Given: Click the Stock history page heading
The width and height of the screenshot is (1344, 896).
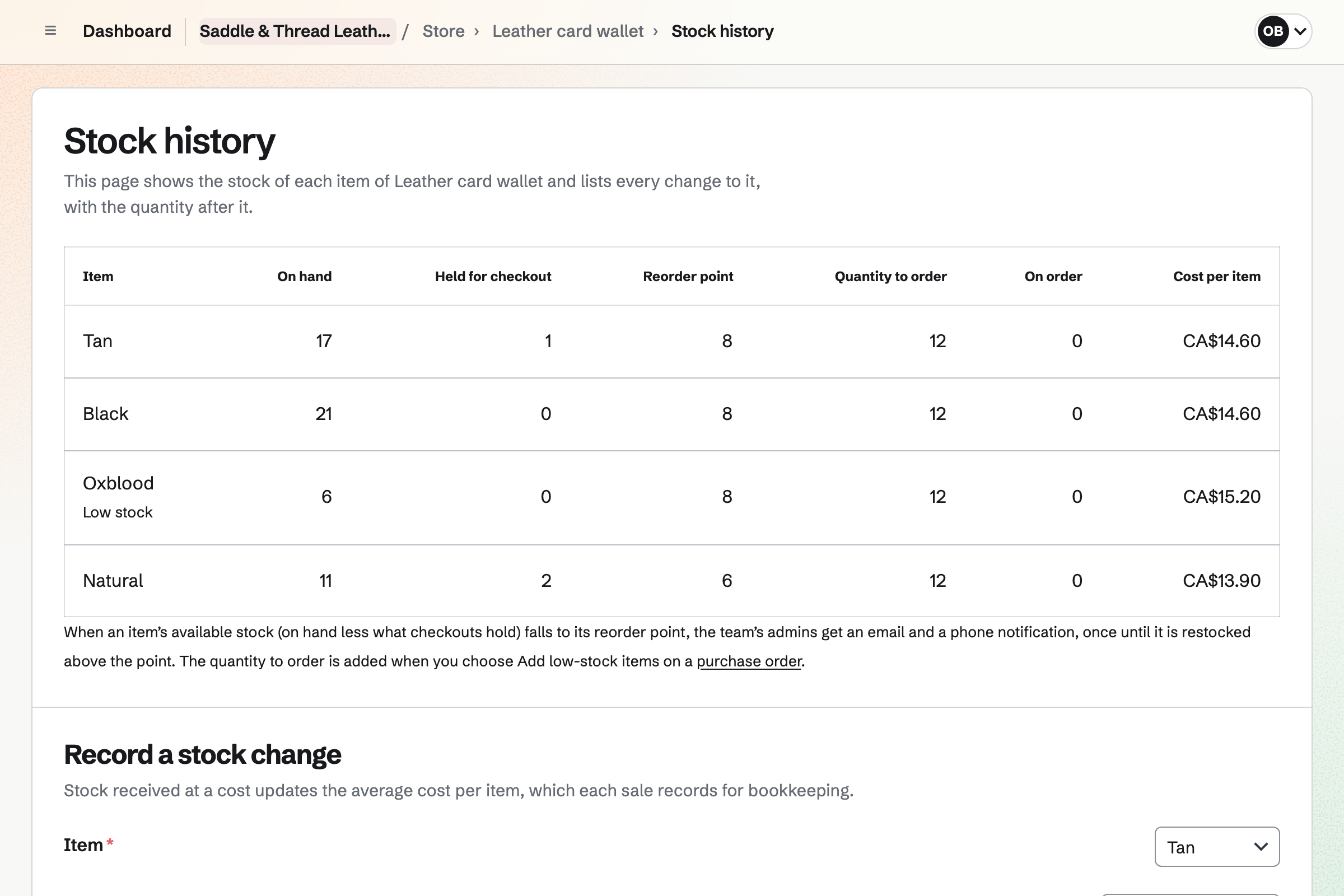Looking at the screenshot, I should [x=169, y=141].
